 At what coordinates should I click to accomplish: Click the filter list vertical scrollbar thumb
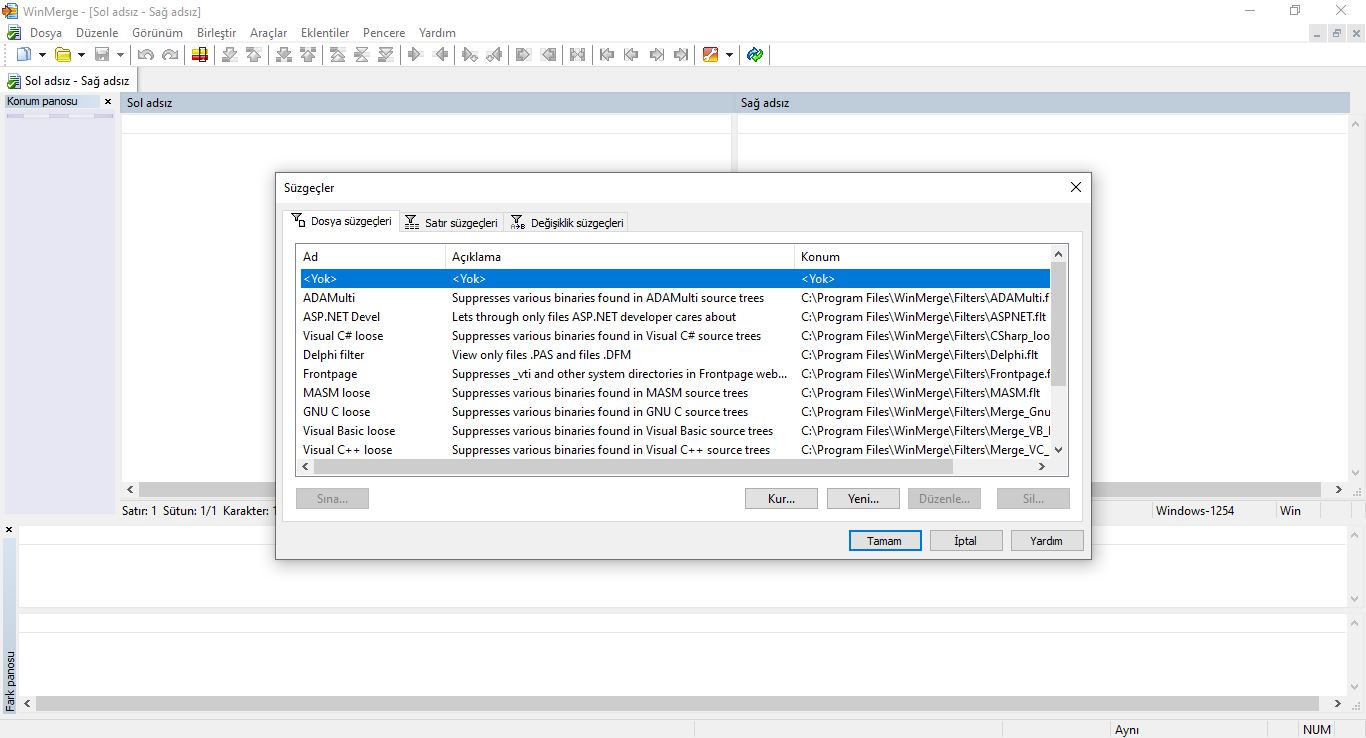[1059, 323]
